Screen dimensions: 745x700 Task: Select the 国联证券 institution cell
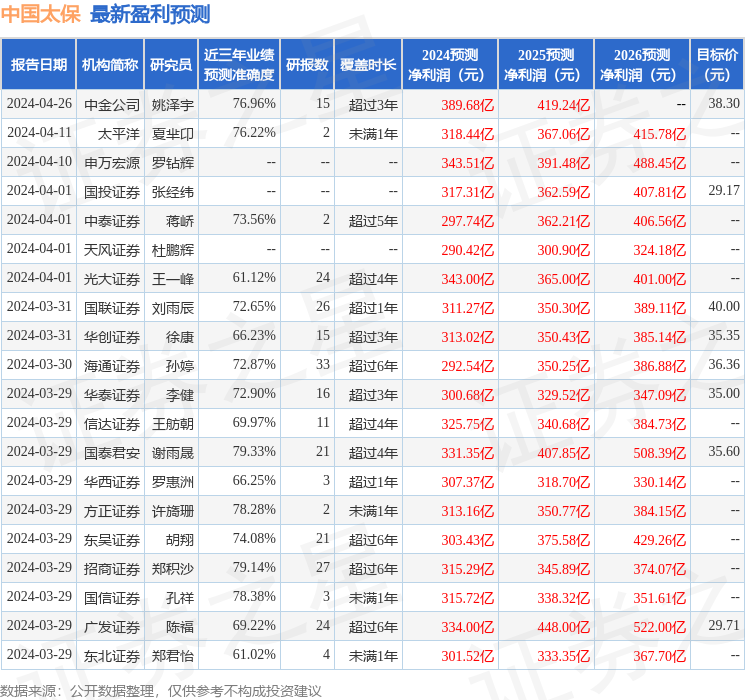[112, 307]
